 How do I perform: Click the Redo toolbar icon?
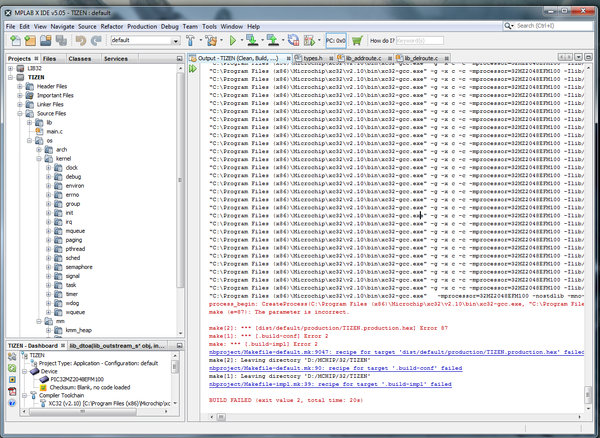[96, 40]
